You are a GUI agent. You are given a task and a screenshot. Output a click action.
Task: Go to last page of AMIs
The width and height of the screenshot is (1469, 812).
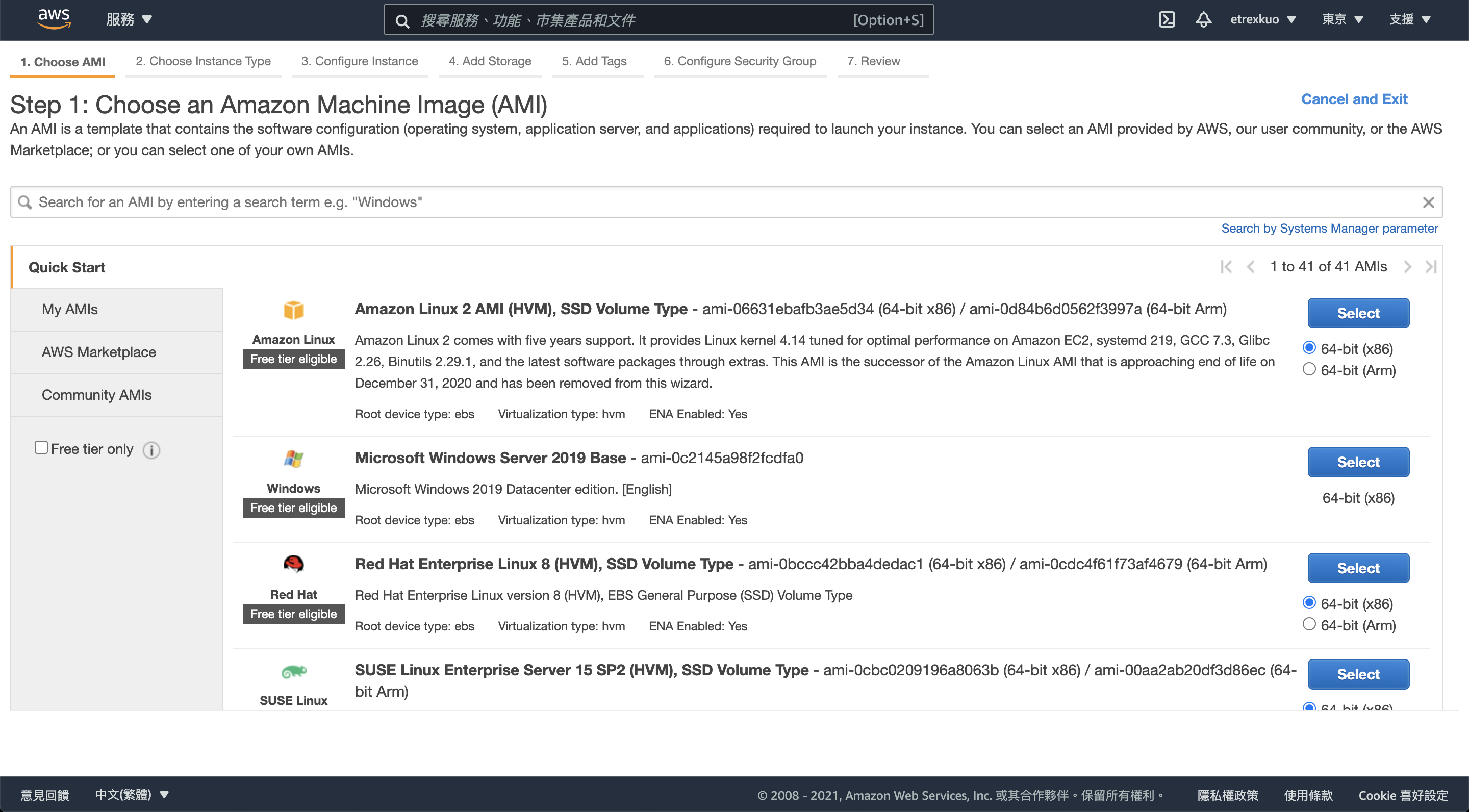(x=1430, y=267)
